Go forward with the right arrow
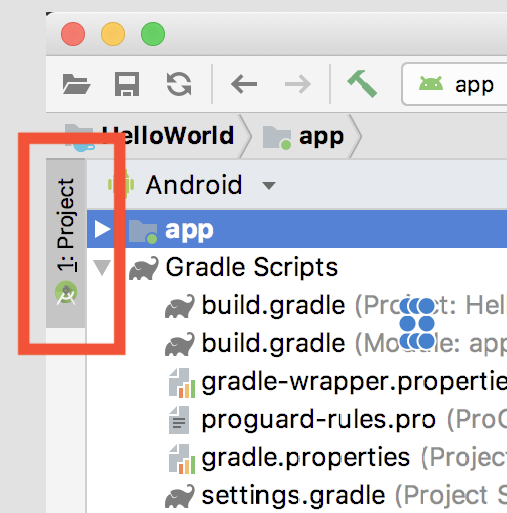This screenshot has width=507, height=513. pyautogui.click(x=298, y=84)
